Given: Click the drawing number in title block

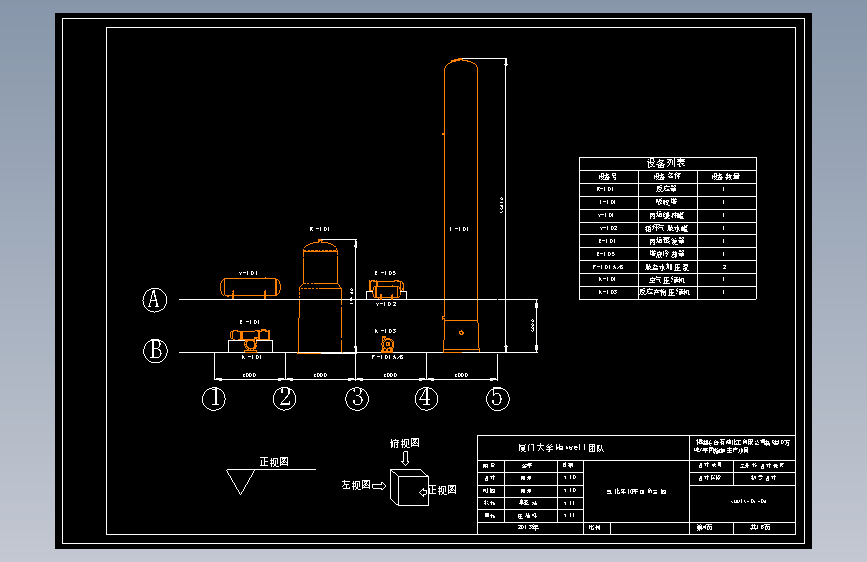Looking at the screenshot, I should click(x=748, y=501).
